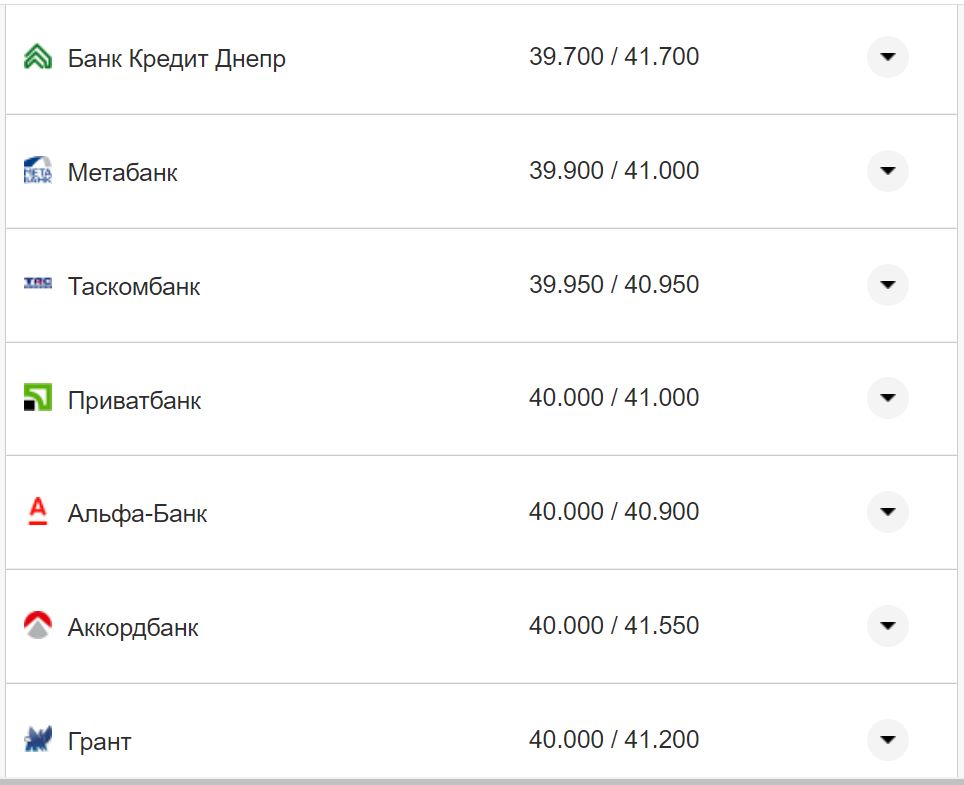The image size is (964, 785).
Task: Click the Метабанк logo icon
Action: tap(36, 171)
